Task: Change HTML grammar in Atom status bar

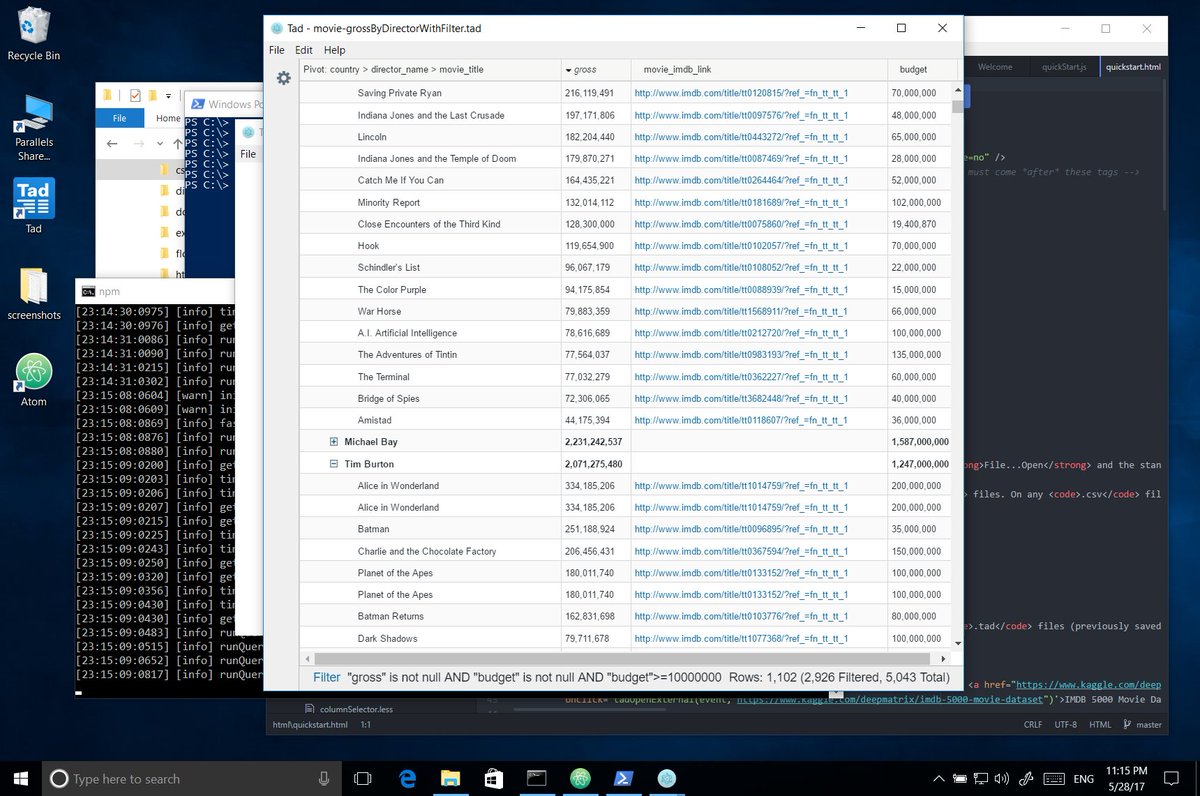Action: tap(1100, 725)
